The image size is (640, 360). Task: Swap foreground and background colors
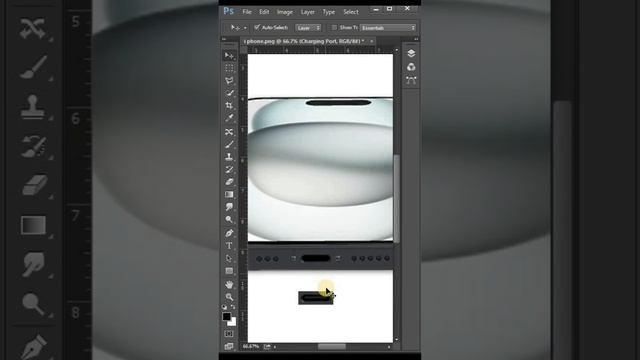(233, 307)
